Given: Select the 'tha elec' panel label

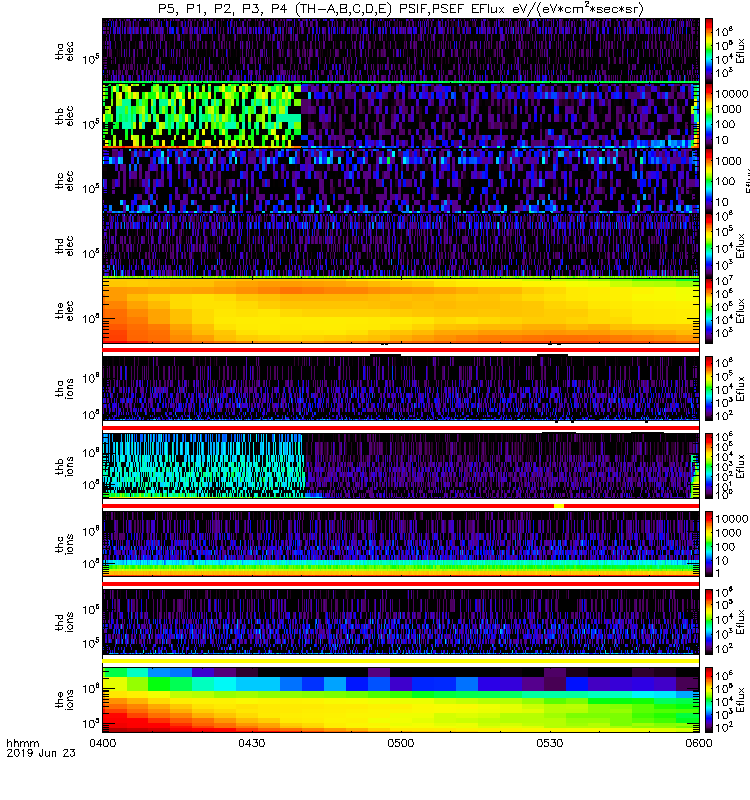Looking at the screenshot, I should pyautogui.click(x=65, y=51).
